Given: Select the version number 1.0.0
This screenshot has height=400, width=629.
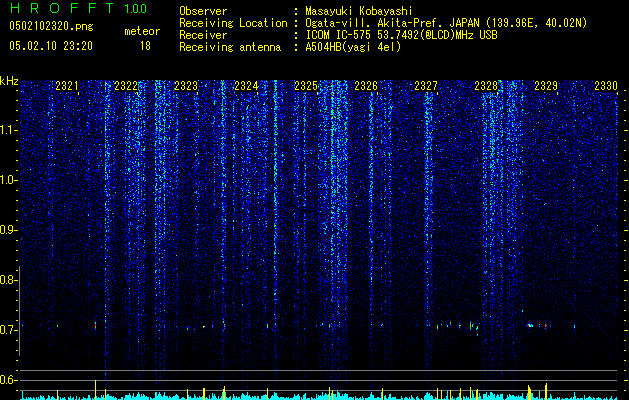Looking at the screenshot, I should tap(135, 8).
